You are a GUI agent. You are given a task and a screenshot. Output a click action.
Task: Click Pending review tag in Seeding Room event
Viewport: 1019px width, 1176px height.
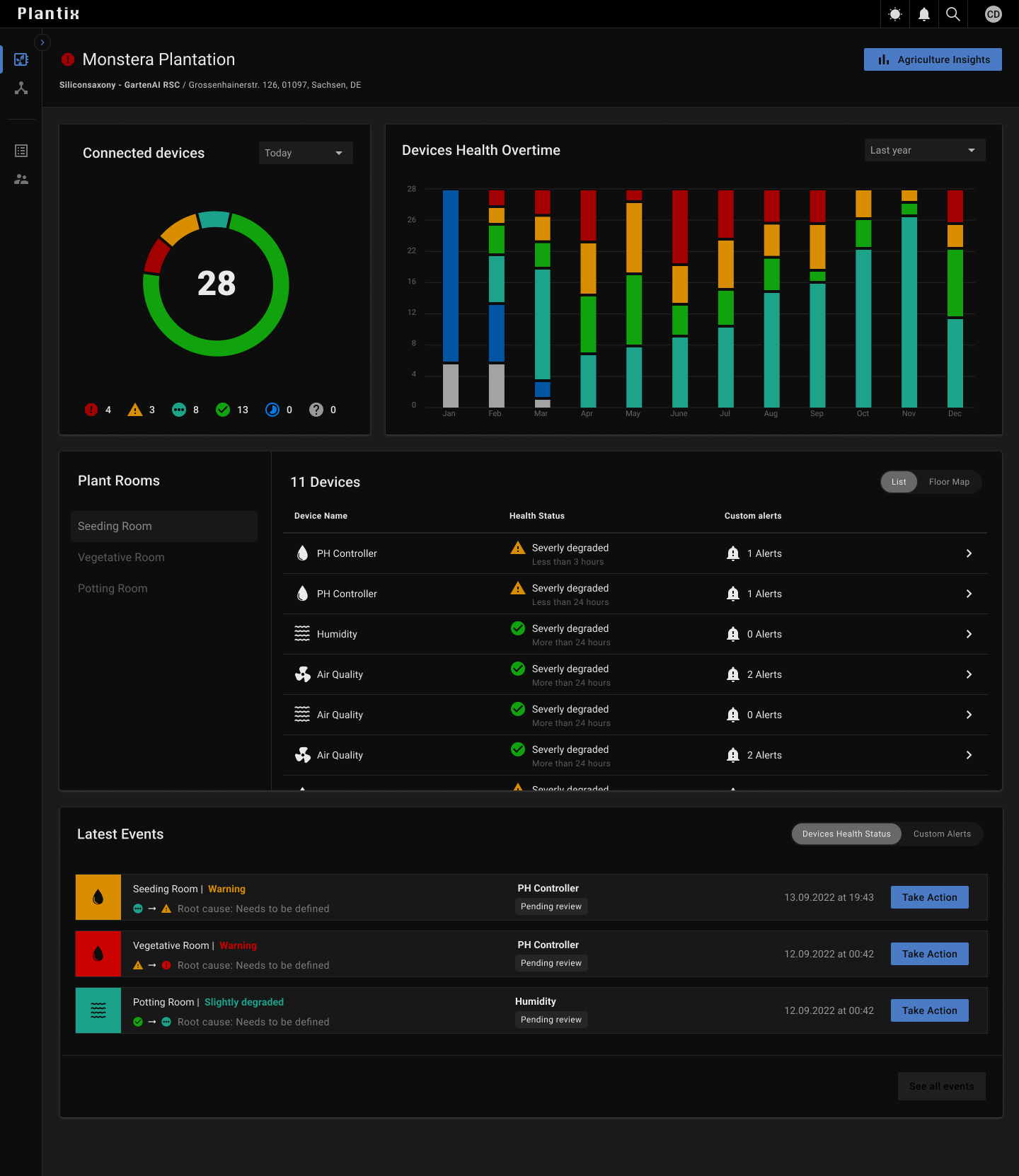point(551,906)
